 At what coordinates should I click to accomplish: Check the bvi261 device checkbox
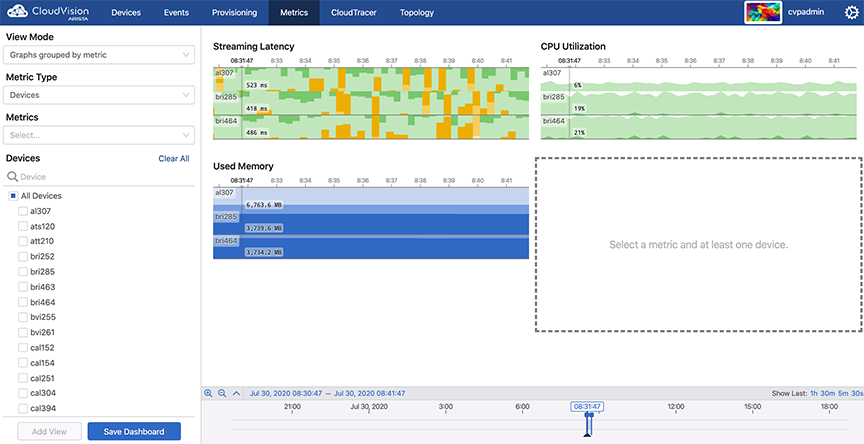pos(23,333)
